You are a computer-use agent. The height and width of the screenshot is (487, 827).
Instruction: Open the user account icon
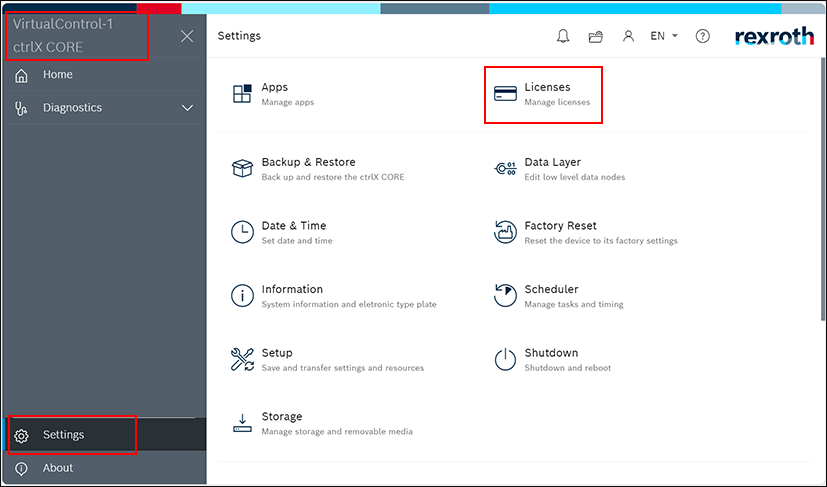pos(628,36)
